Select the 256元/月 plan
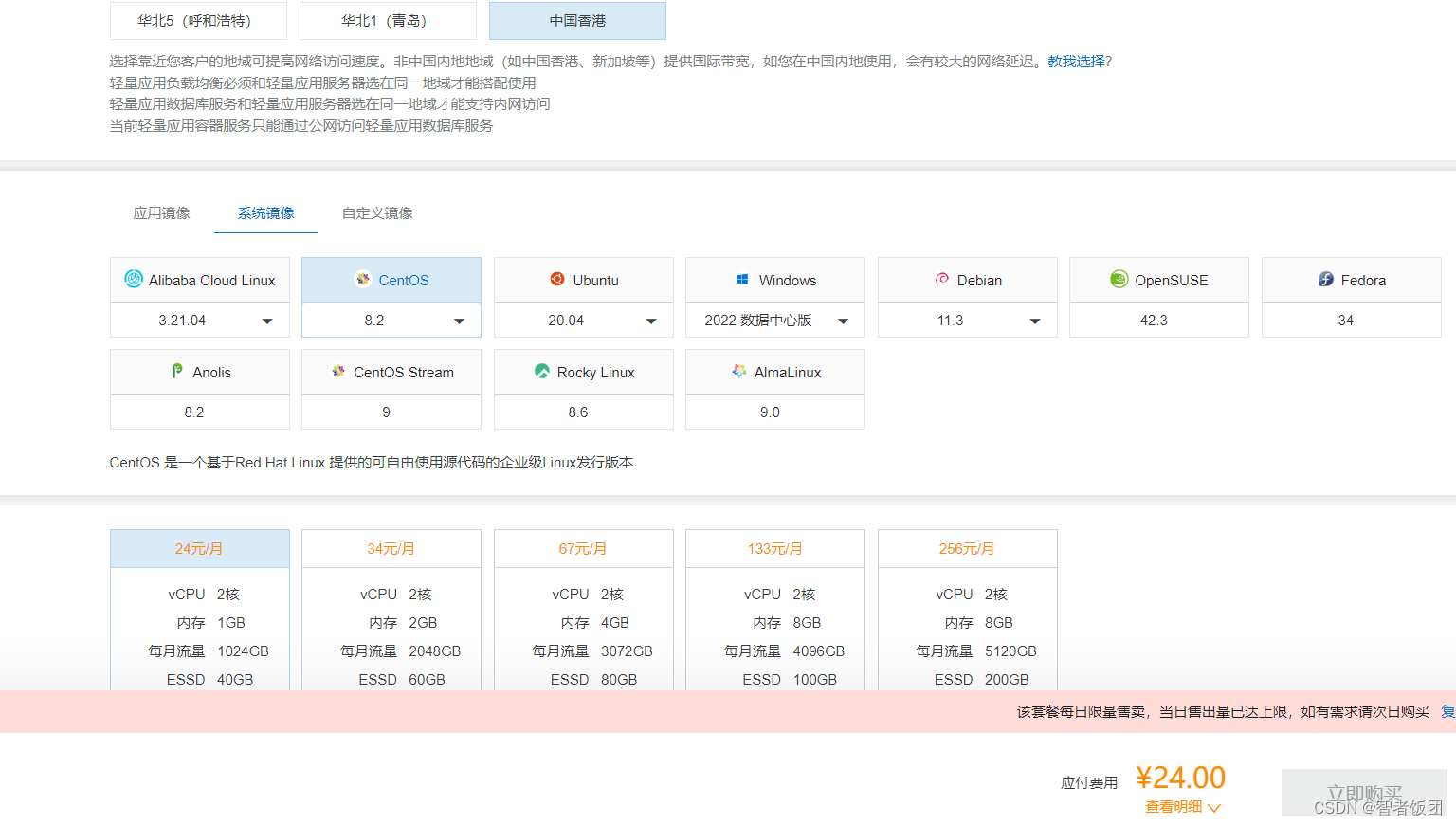 click(968, 549)
